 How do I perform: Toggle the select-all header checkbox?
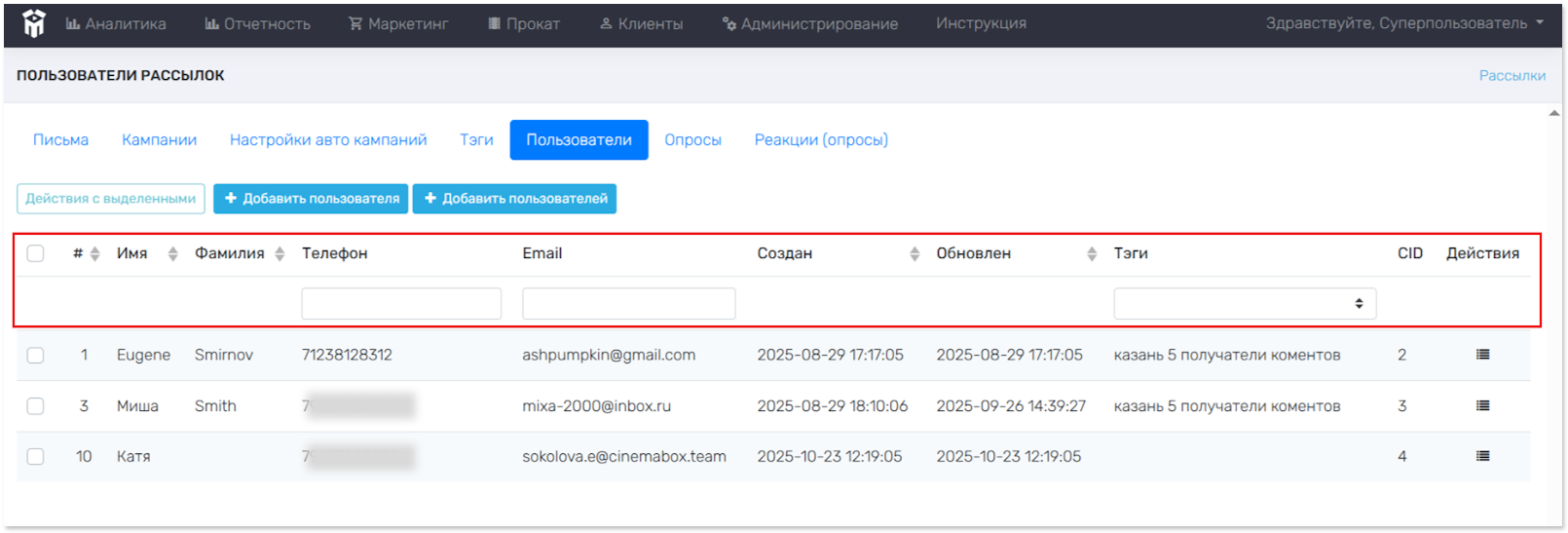36,253
